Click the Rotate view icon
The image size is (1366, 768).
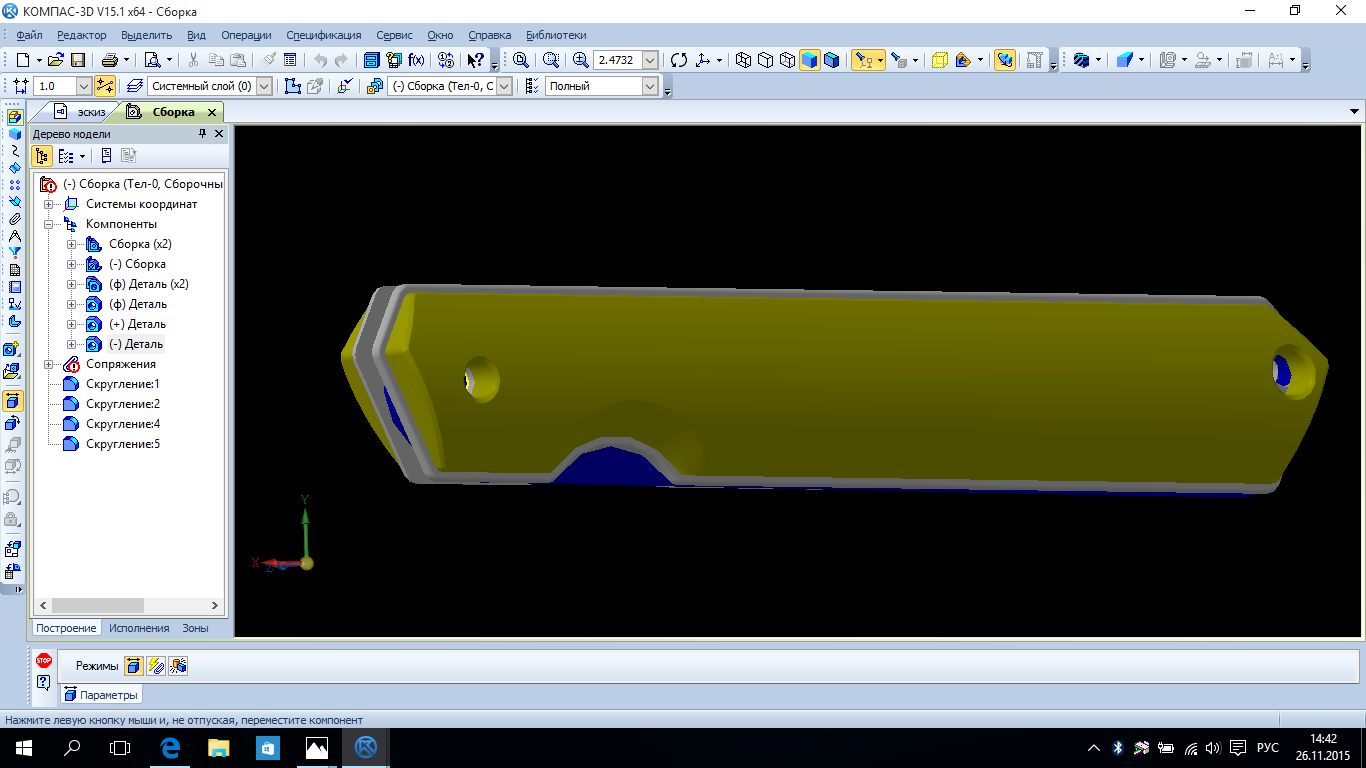point(679,60)
